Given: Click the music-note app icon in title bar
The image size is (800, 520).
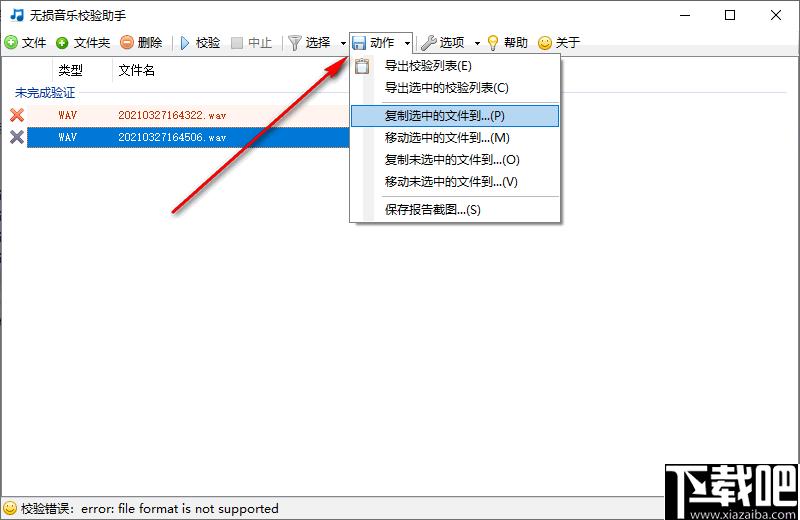Looking at the screenshot, I should (17, 15).
